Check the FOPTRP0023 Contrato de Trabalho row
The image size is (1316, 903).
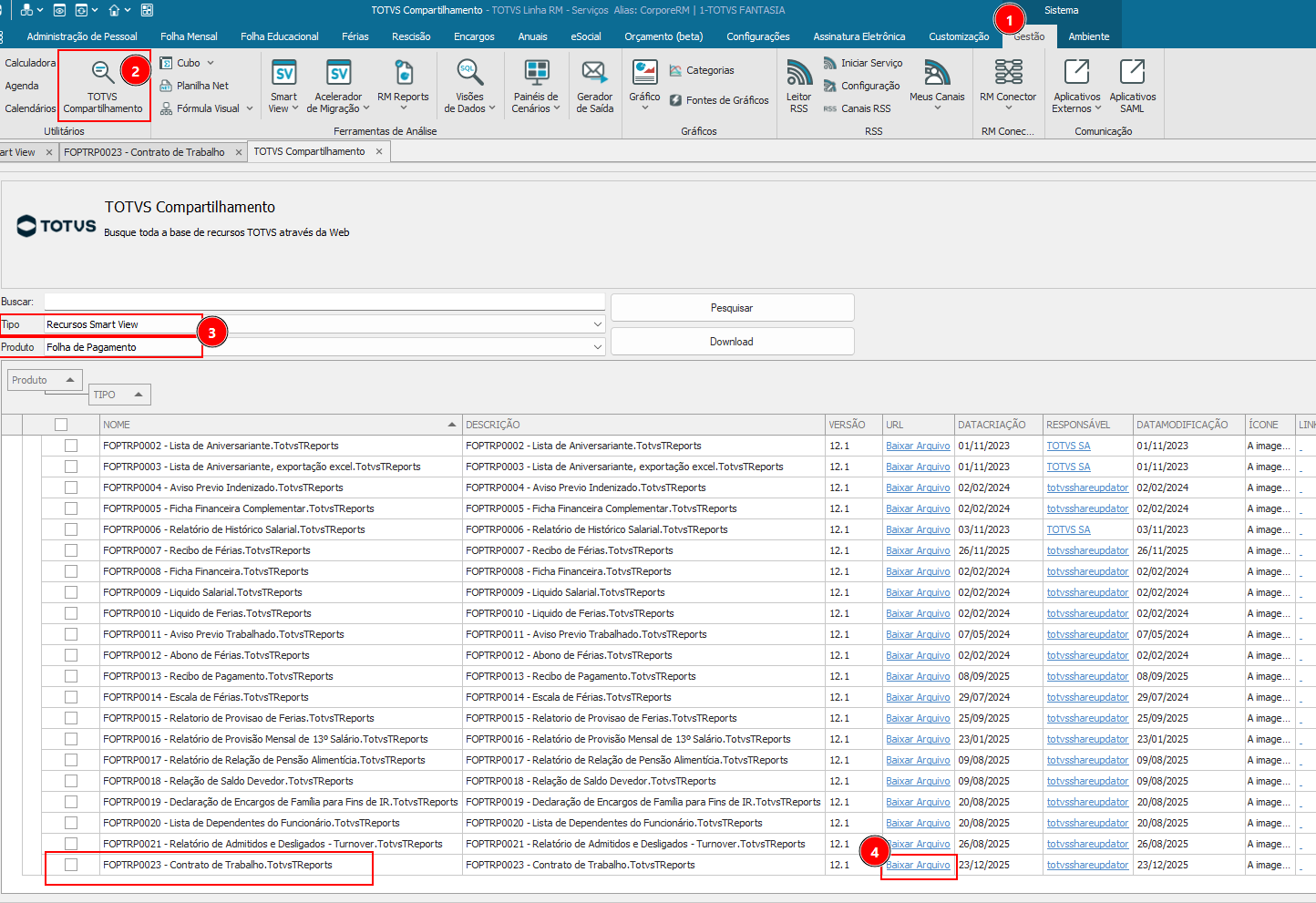(71, 865)
